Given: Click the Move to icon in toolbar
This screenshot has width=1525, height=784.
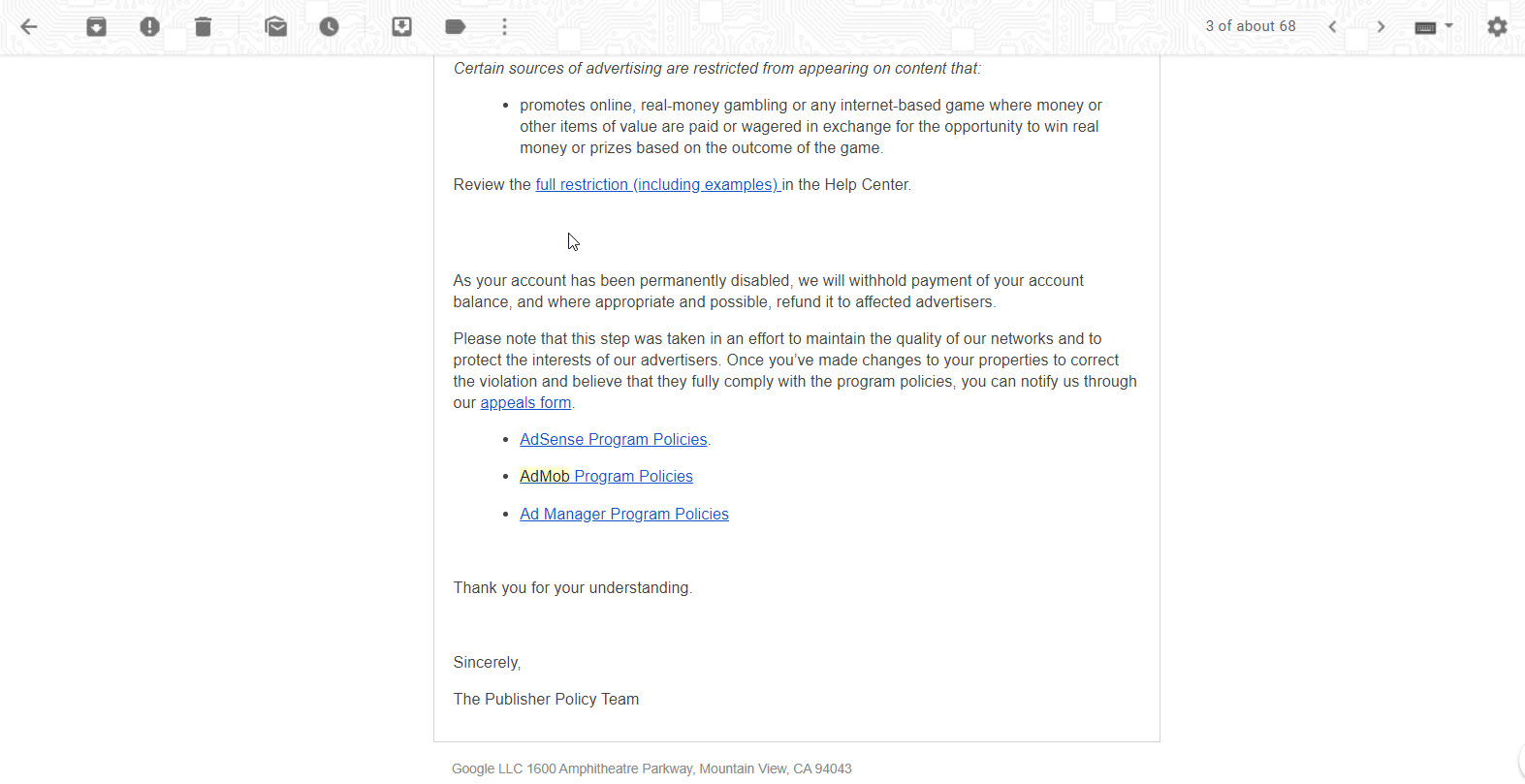Looking at the screenshot, I should pyautogui.click(x=401, y=27).
